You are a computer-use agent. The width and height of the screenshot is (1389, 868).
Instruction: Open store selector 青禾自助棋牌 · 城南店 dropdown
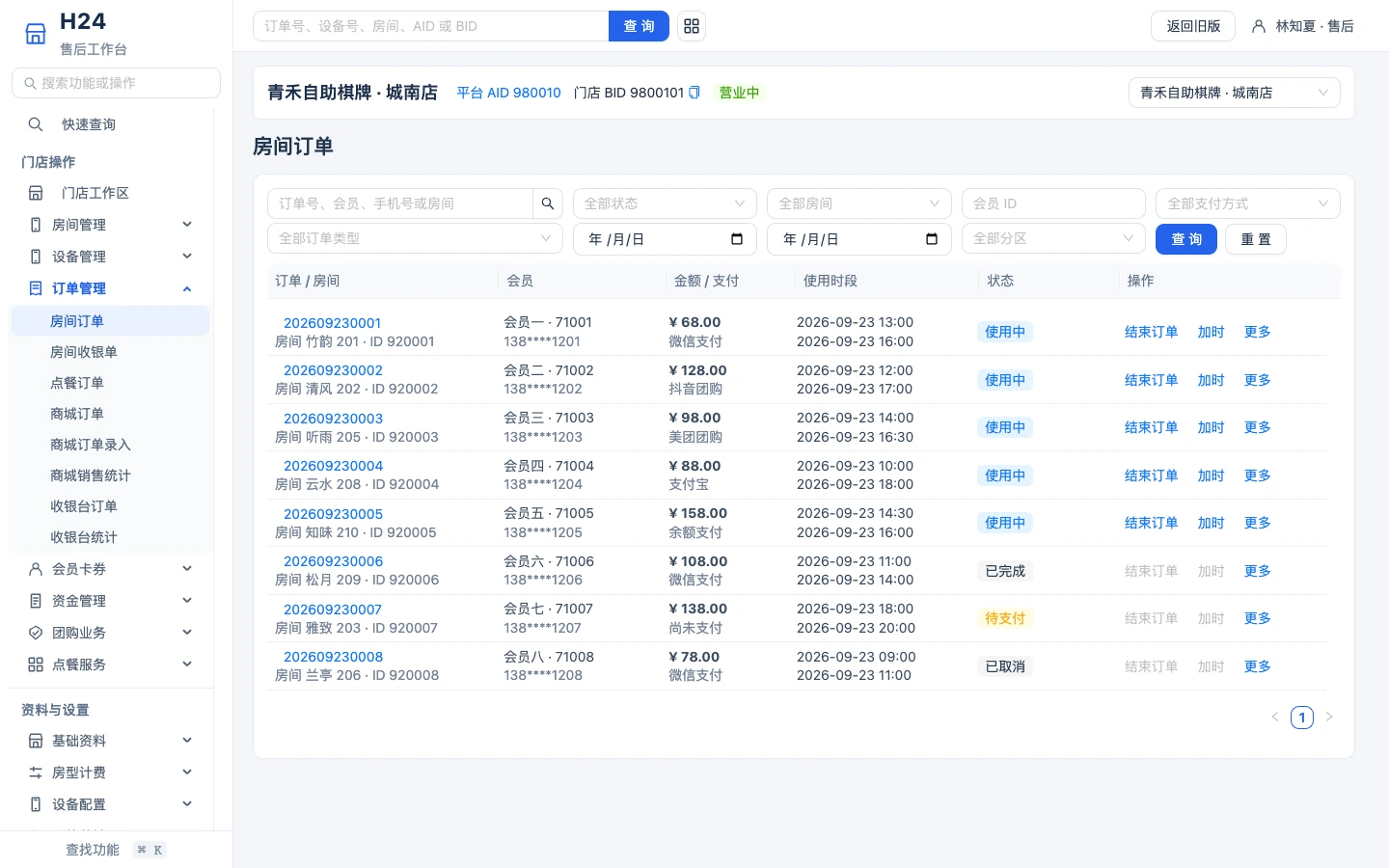[1235, 93]
